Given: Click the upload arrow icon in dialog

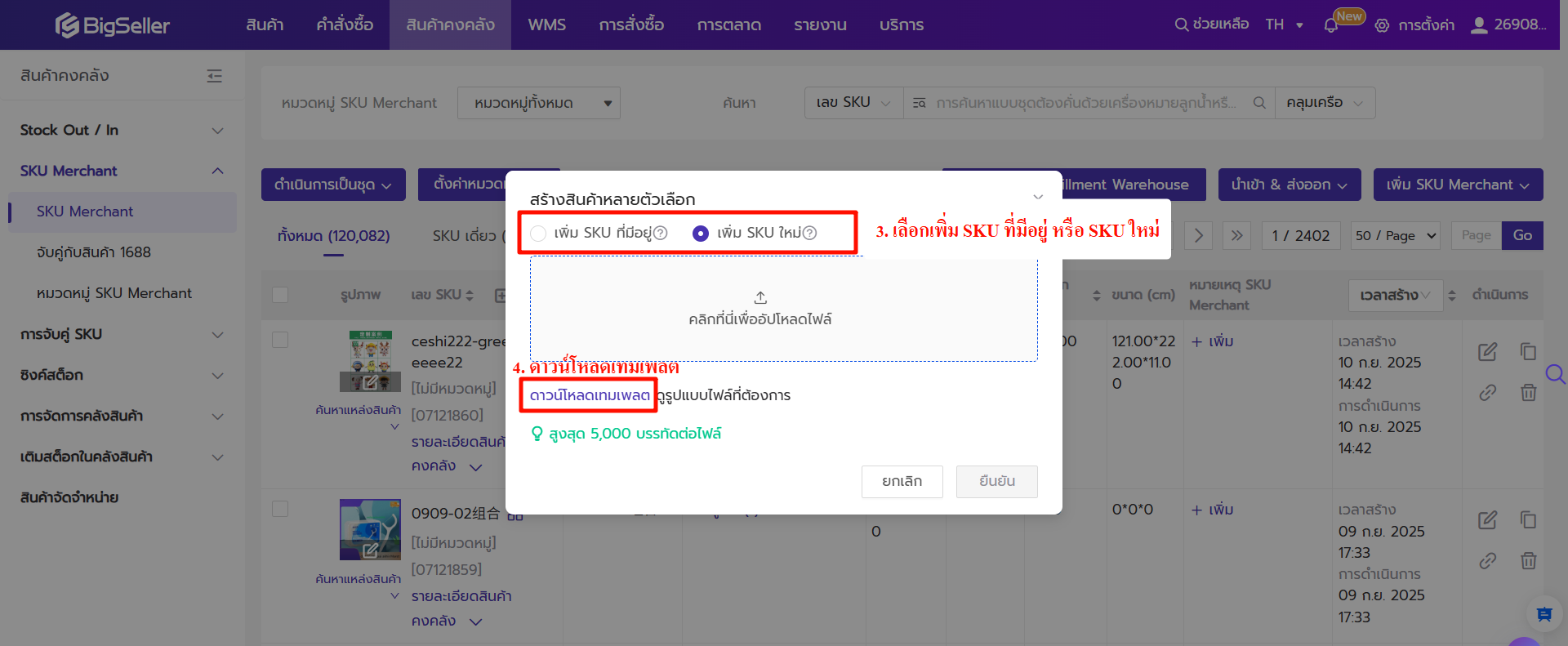Looking at the screenshot, I should (760, 297).
